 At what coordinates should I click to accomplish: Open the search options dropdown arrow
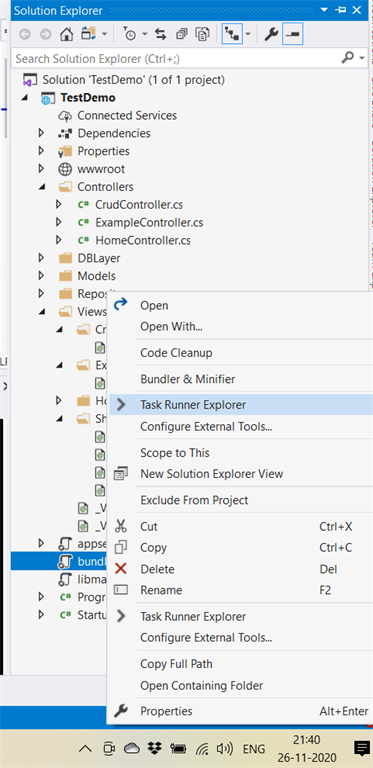362,59
